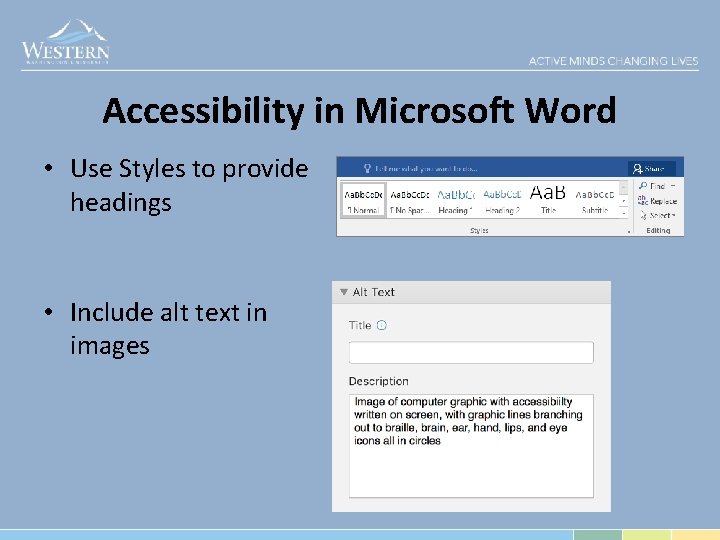
Task: Open the Styles pane launcher
Action: (x=629, y=231)
